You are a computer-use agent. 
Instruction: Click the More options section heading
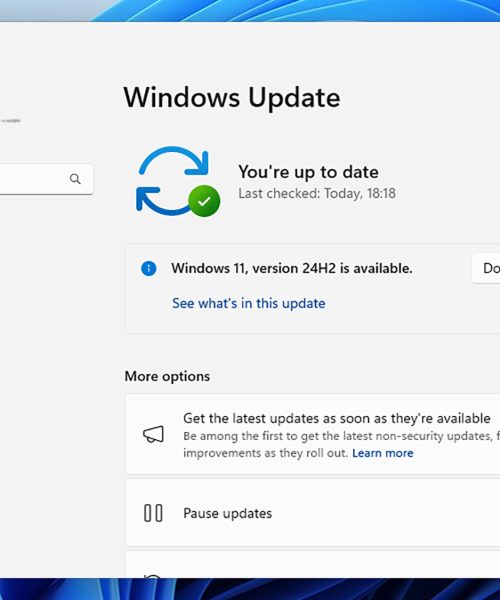click(167, 377)
